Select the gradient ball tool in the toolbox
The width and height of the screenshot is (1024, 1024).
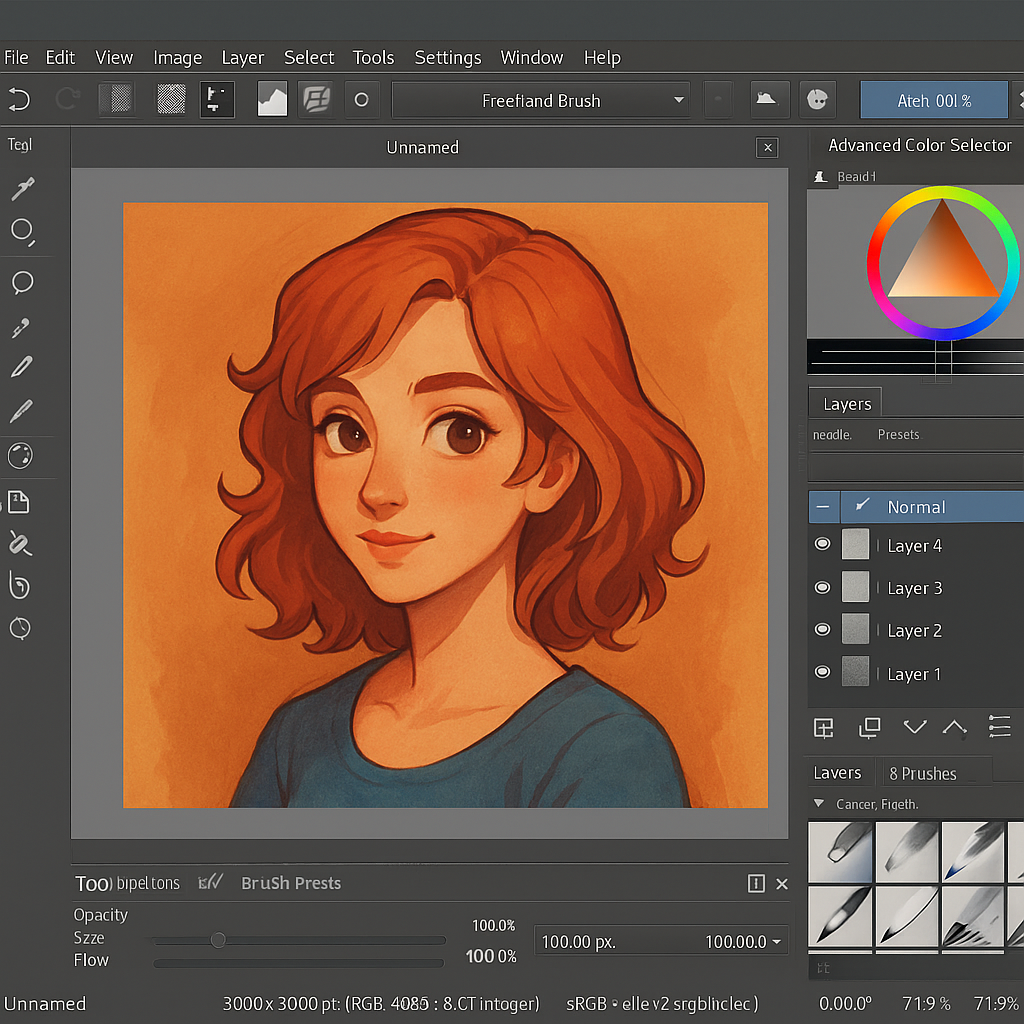point(21,456)
